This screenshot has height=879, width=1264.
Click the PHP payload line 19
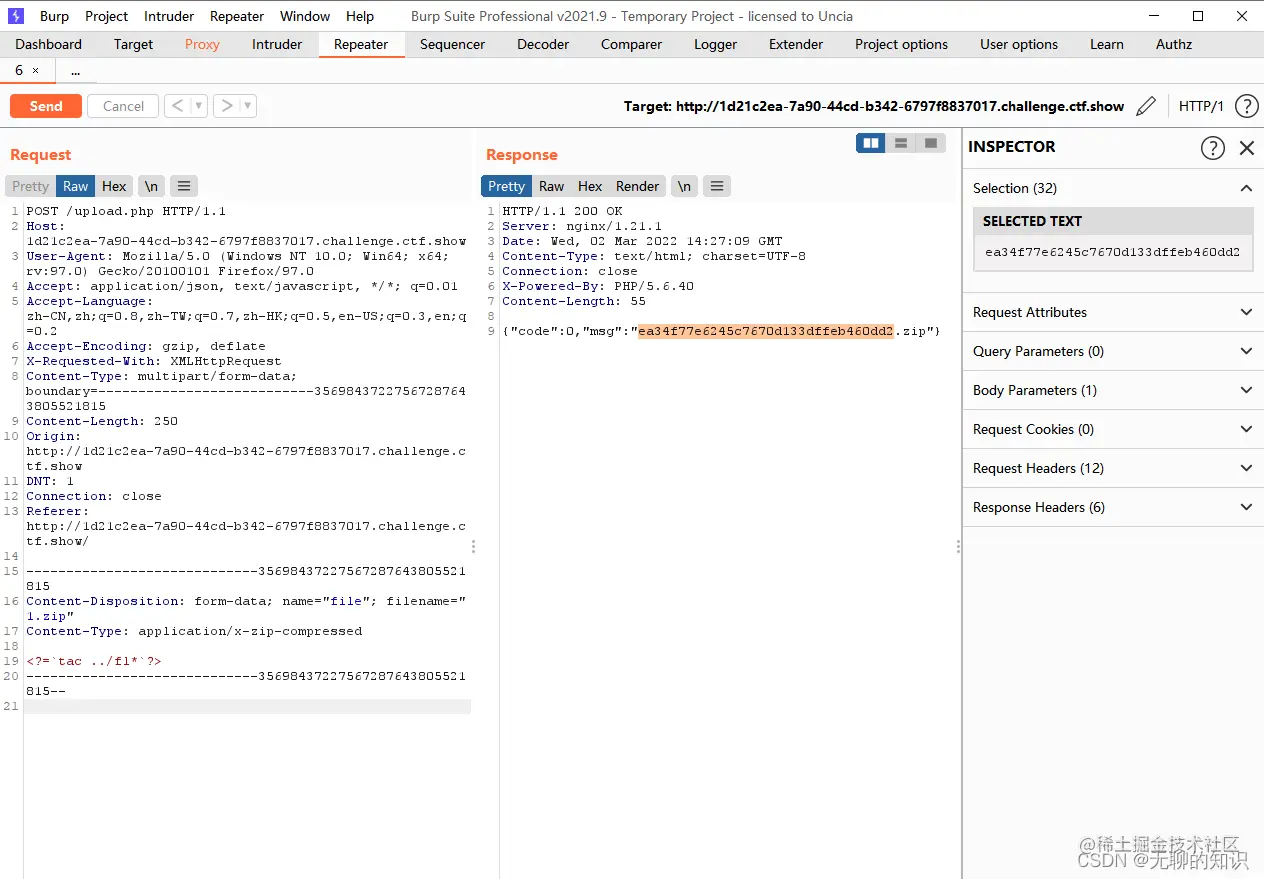point(94,661)
